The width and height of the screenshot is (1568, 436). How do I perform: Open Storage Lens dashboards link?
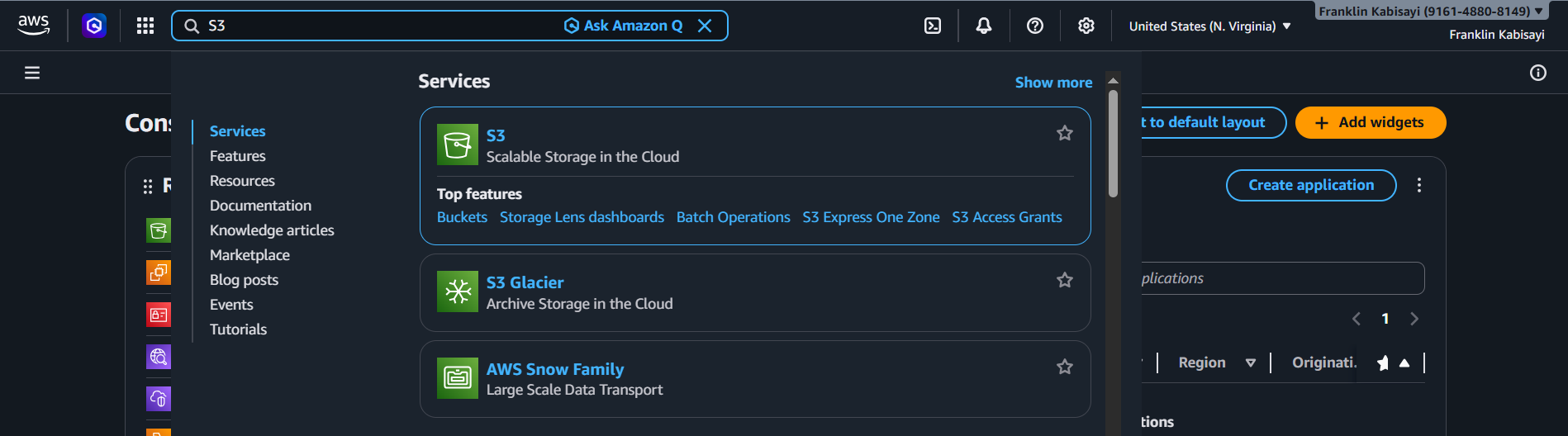582,217
